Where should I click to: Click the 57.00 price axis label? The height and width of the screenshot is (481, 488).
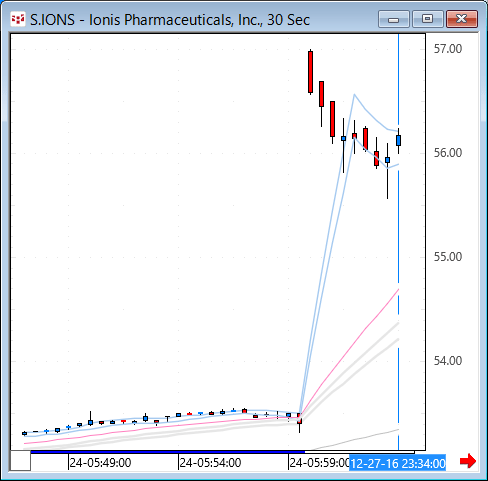pyautogui.click(x=448, y=49)
